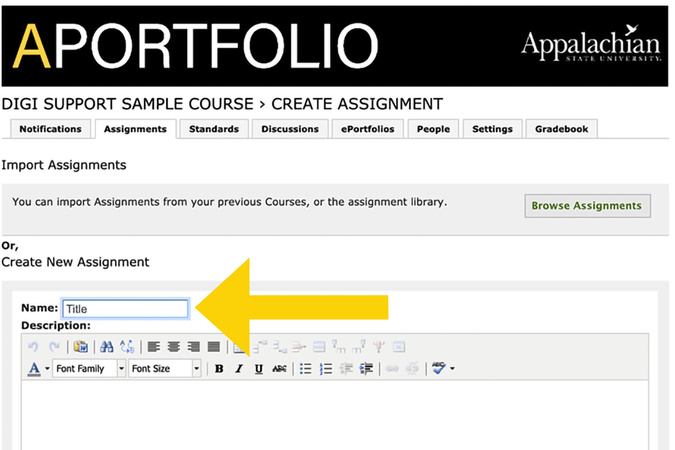Open the spellchecker language dropdown arrow
This screenshot has height=450, width=675.
tap(452, 369)
